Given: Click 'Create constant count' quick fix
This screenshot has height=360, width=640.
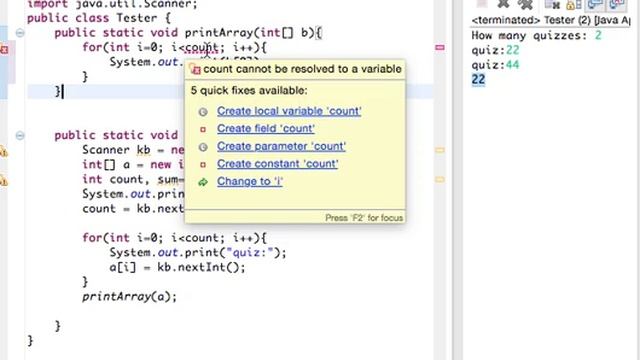Looking at the screenshot, I should click(x=278, y=164).
